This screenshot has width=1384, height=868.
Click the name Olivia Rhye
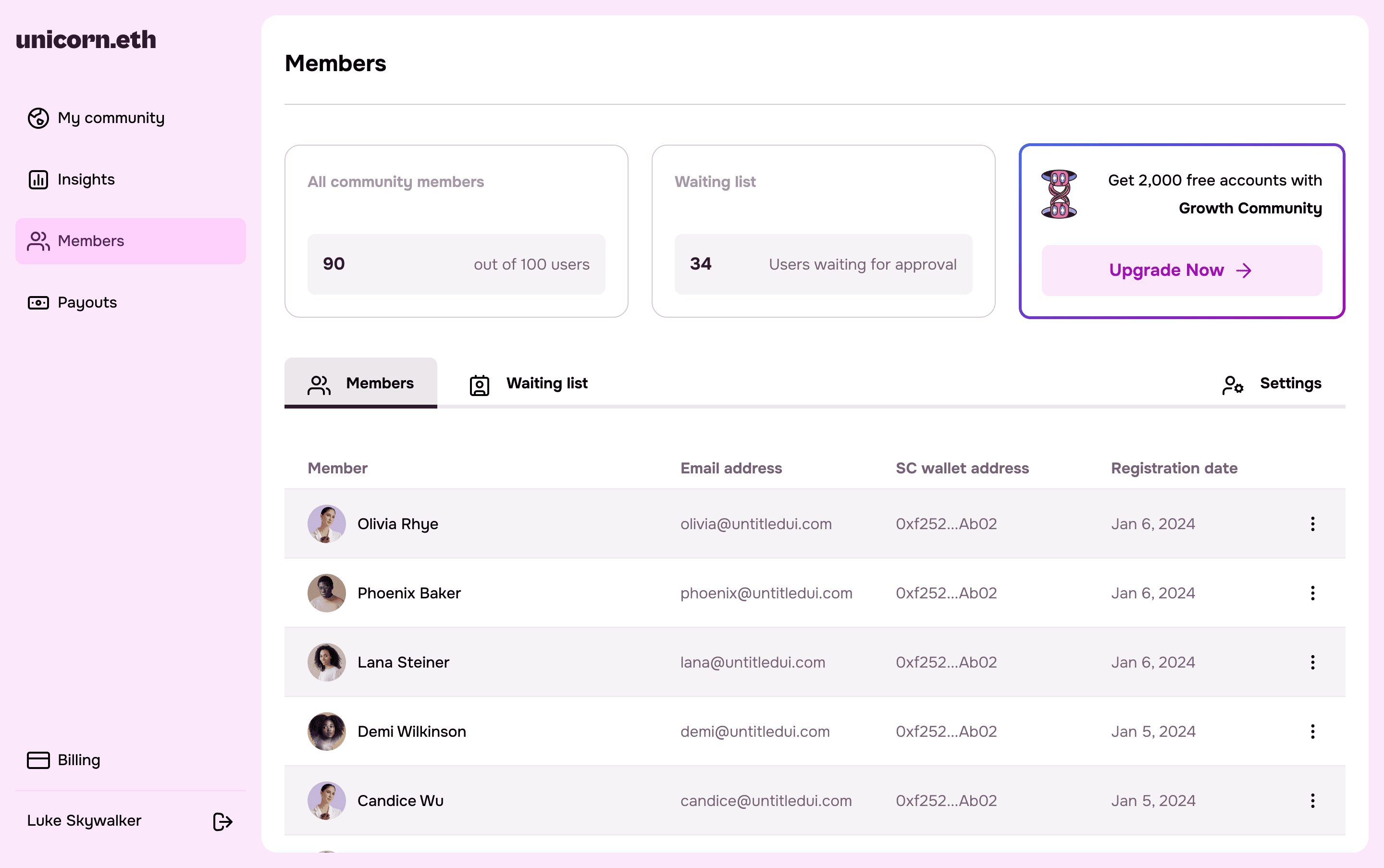[x=398, y=524]
